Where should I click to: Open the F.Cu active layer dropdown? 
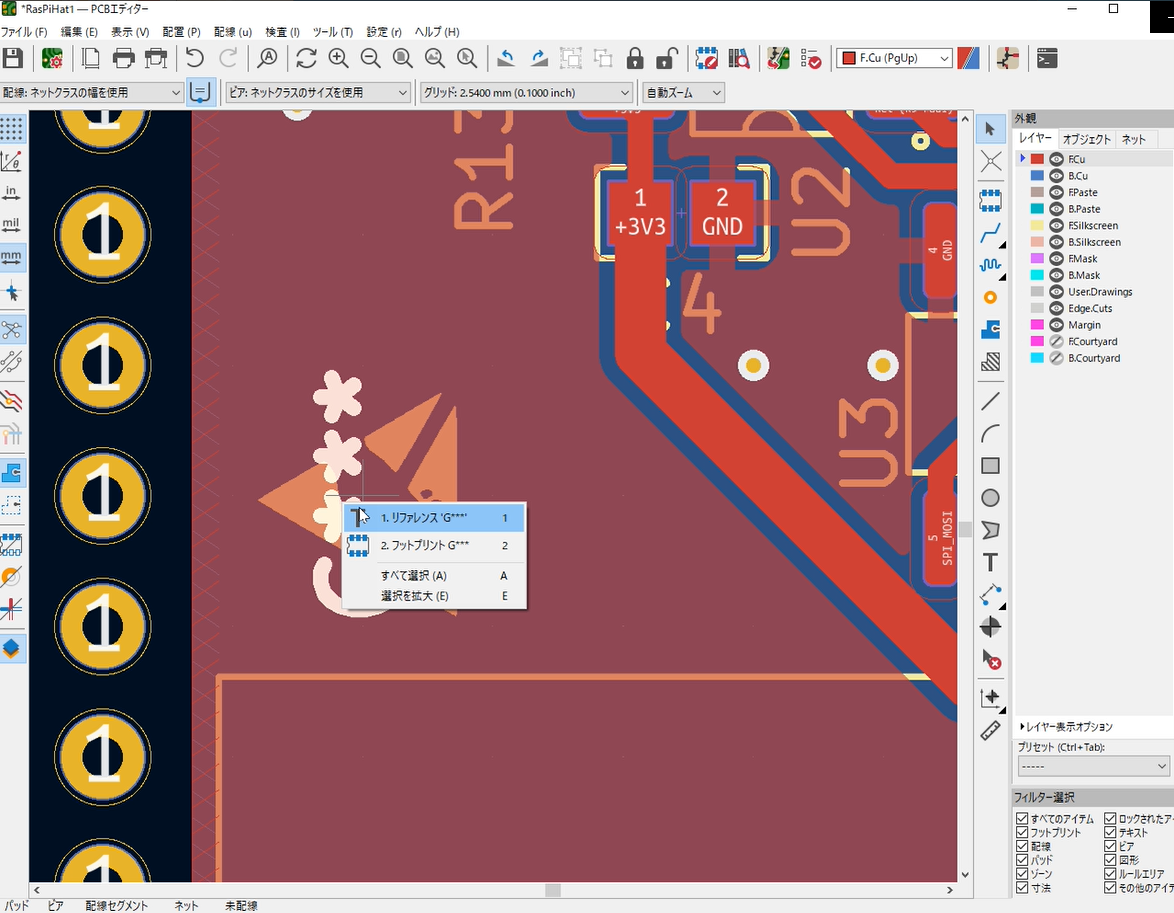click(x=895, y=59)
